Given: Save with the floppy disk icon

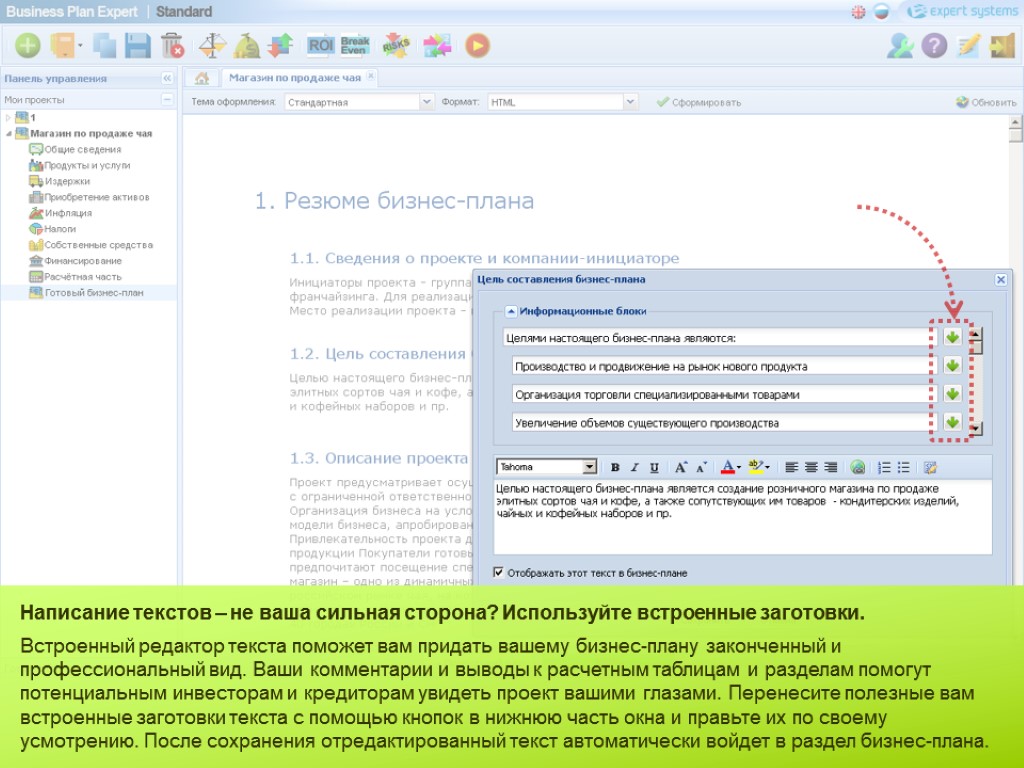Looking at the screenshot, I should pos(138,46).
